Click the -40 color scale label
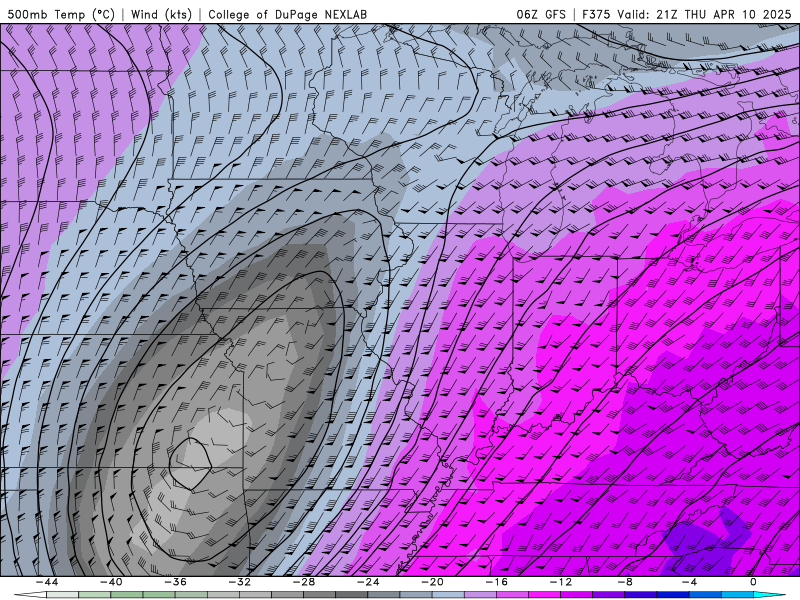Screen dimensions: 800x600 [x=111, y=582]
